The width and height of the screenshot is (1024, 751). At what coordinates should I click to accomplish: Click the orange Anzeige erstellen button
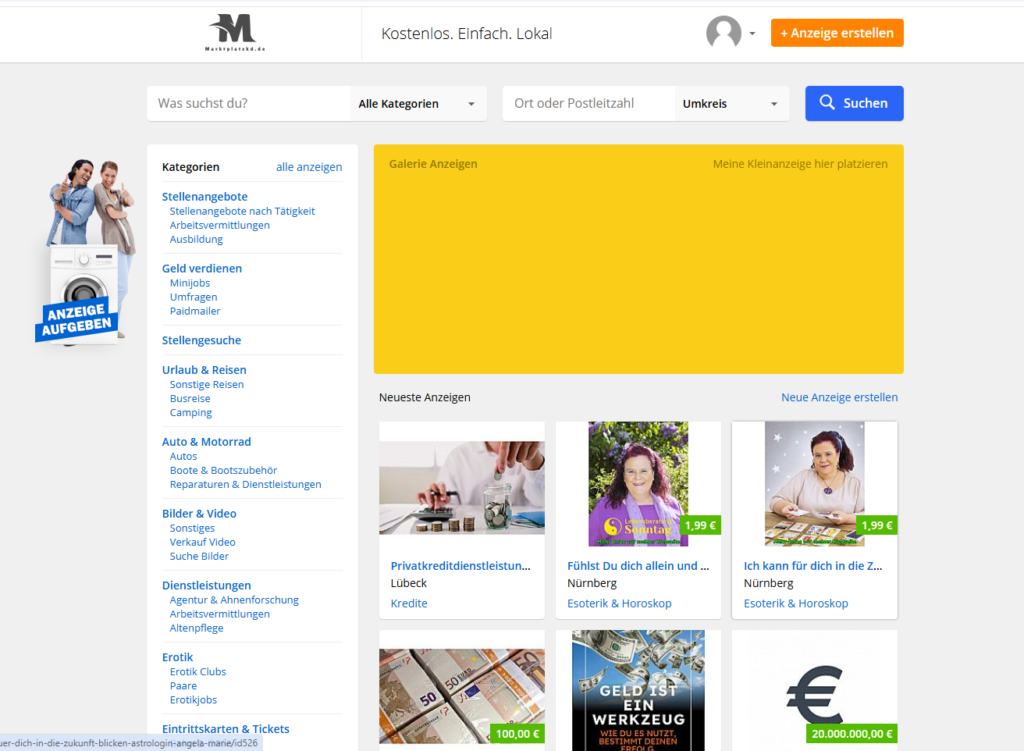[x=837, y=33]
